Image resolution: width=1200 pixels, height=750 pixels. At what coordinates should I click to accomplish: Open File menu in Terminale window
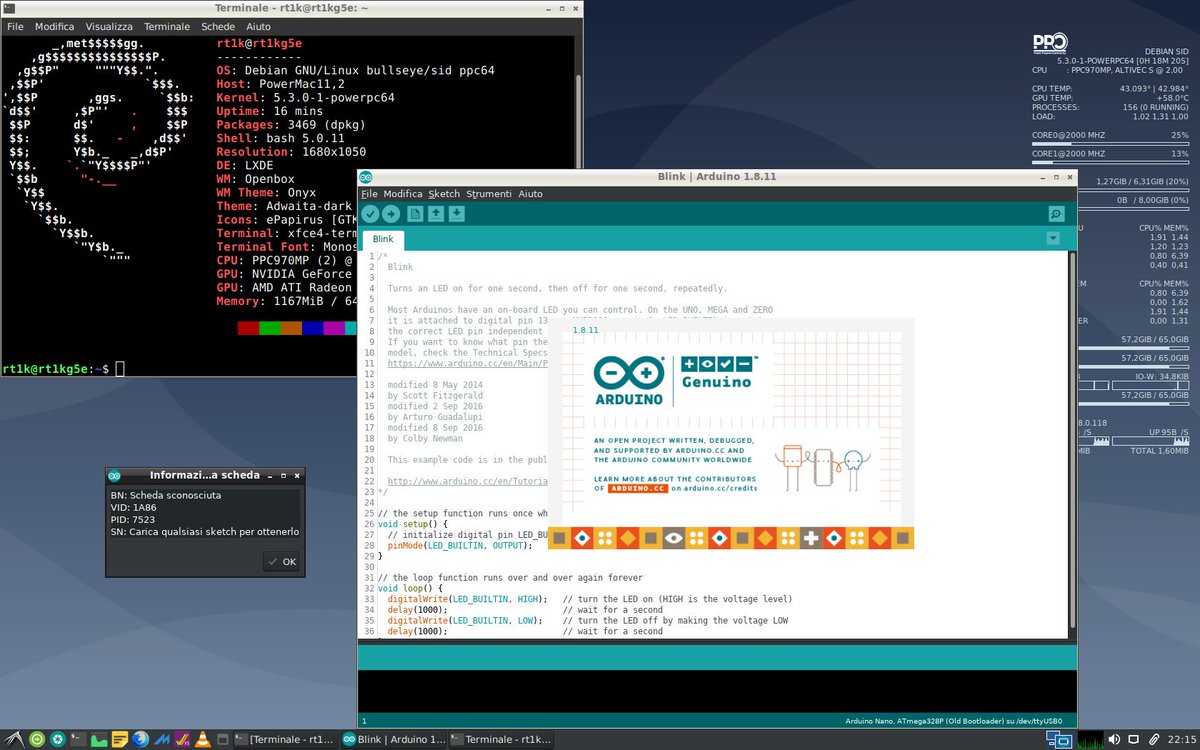pos(15,26)
